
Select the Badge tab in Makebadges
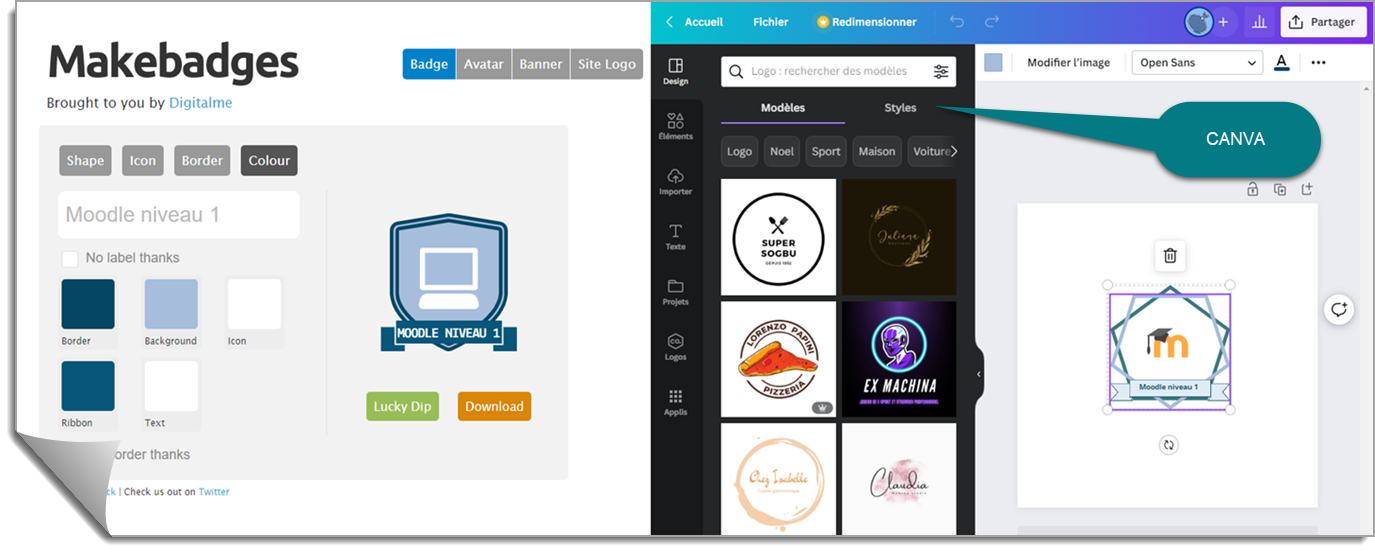(429, 64)
